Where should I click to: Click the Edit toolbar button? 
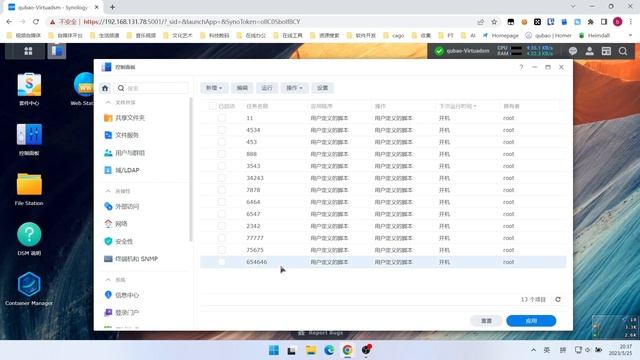pyautogui.click(x=242, y=88)
